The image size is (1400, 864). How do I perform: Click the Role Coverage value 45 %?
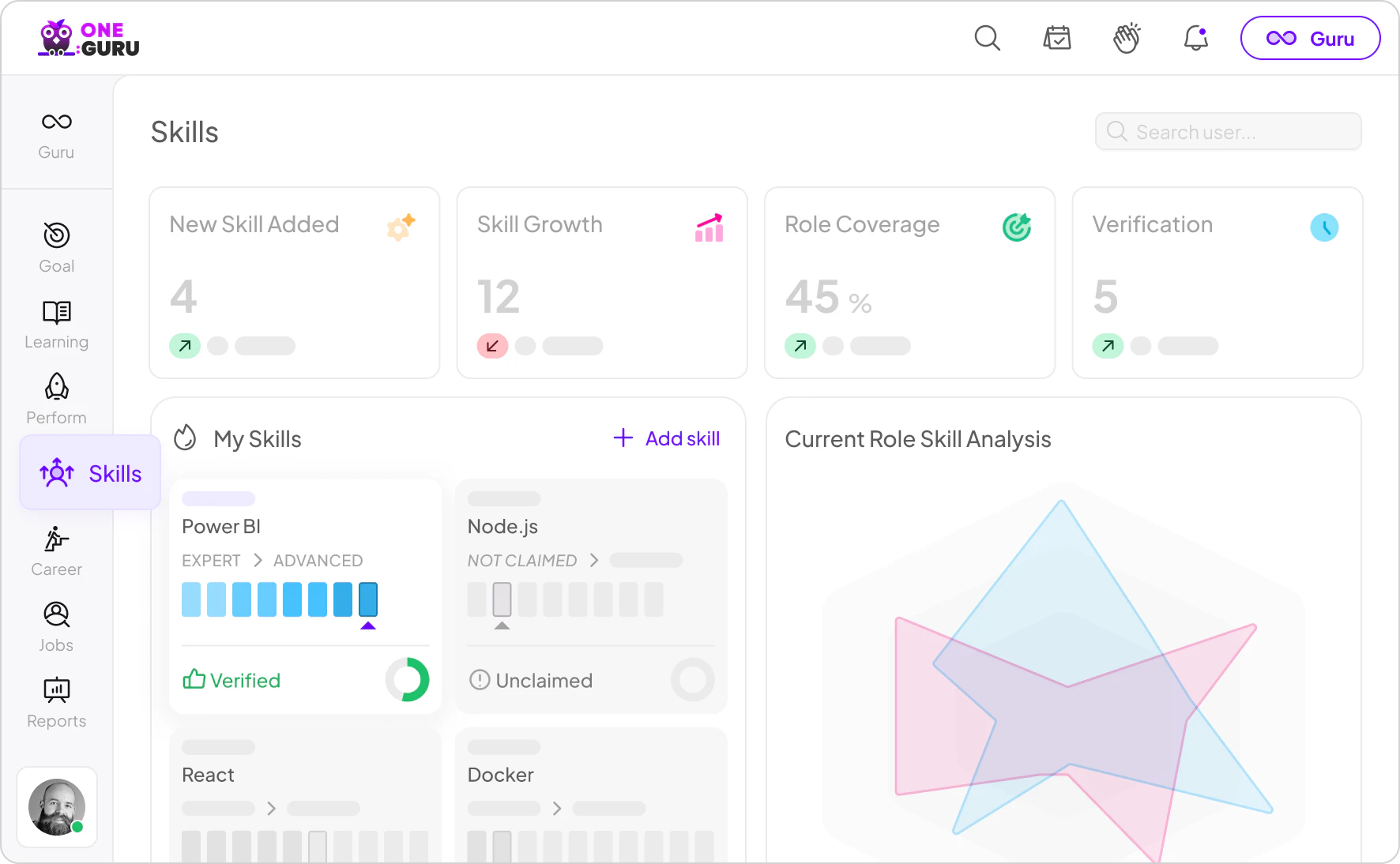(x=828, y=297)
